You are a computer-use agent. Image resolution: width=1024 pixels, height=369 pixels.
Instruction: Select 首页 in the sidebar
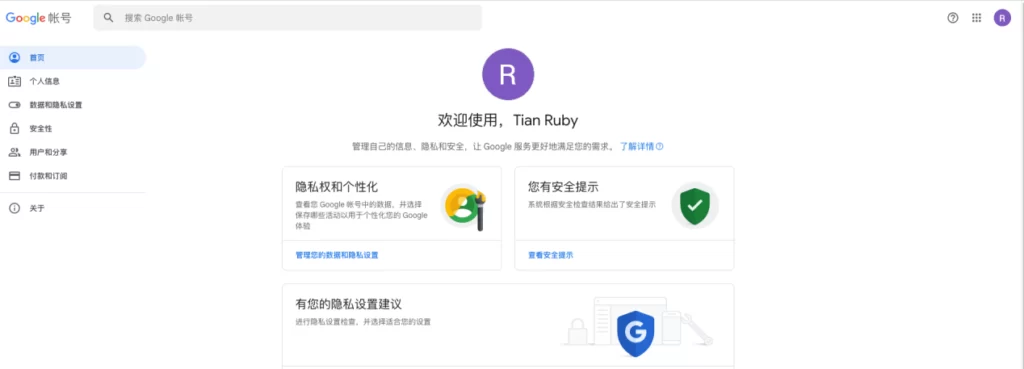click(x=72, y=57)
